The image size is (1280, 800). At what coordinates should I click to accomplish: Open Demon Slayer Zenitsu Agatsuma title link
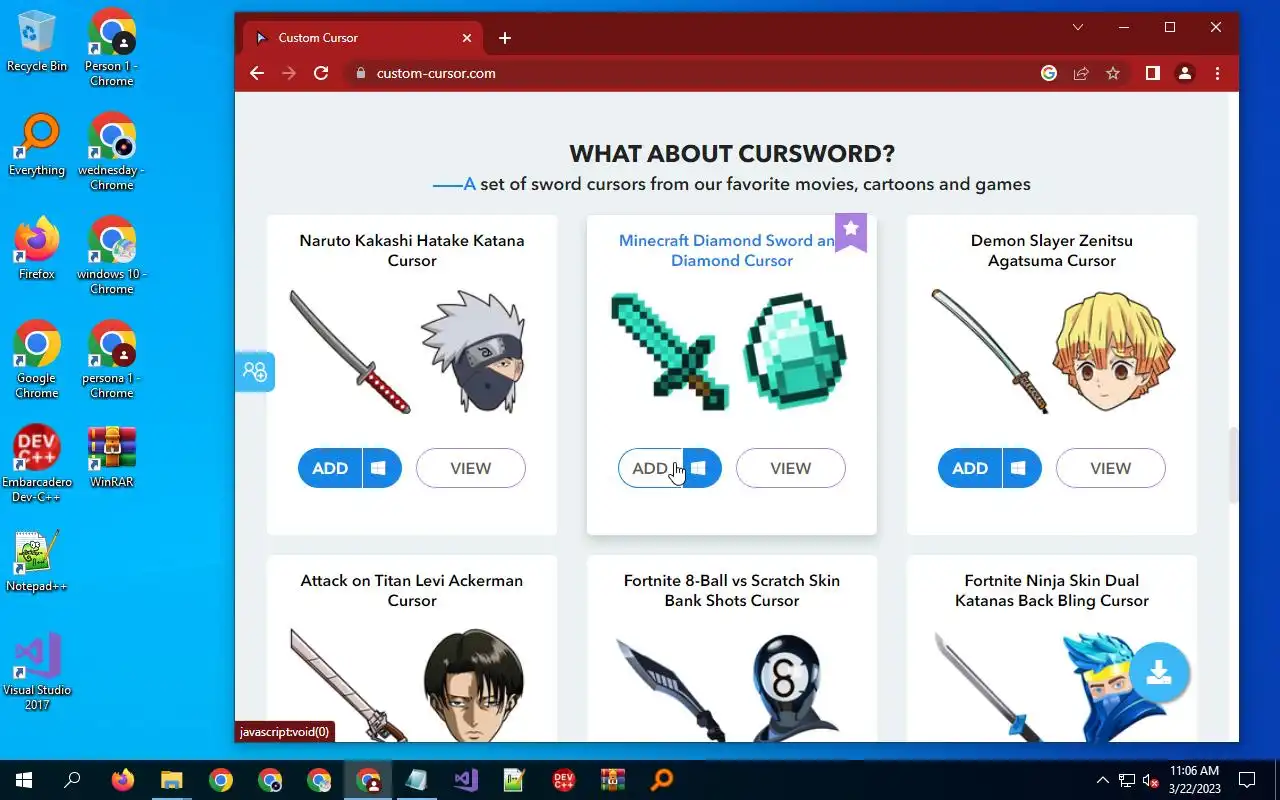pyautogui.click(x=1052, y=250)
